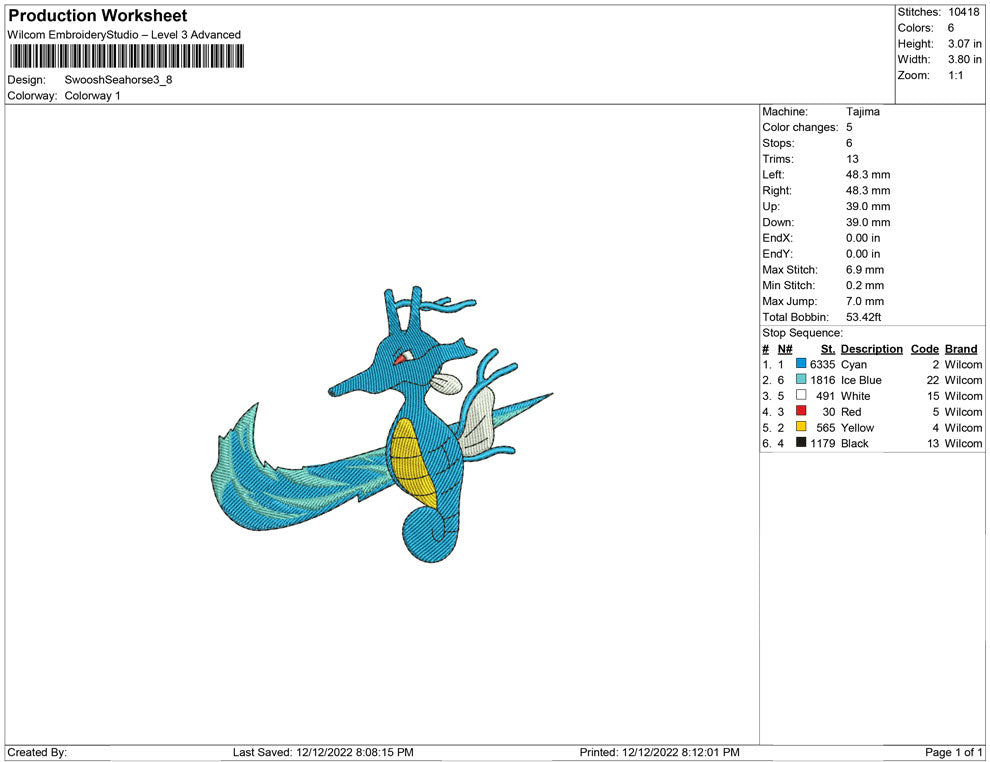Click the Code column header

pos(924,349)
